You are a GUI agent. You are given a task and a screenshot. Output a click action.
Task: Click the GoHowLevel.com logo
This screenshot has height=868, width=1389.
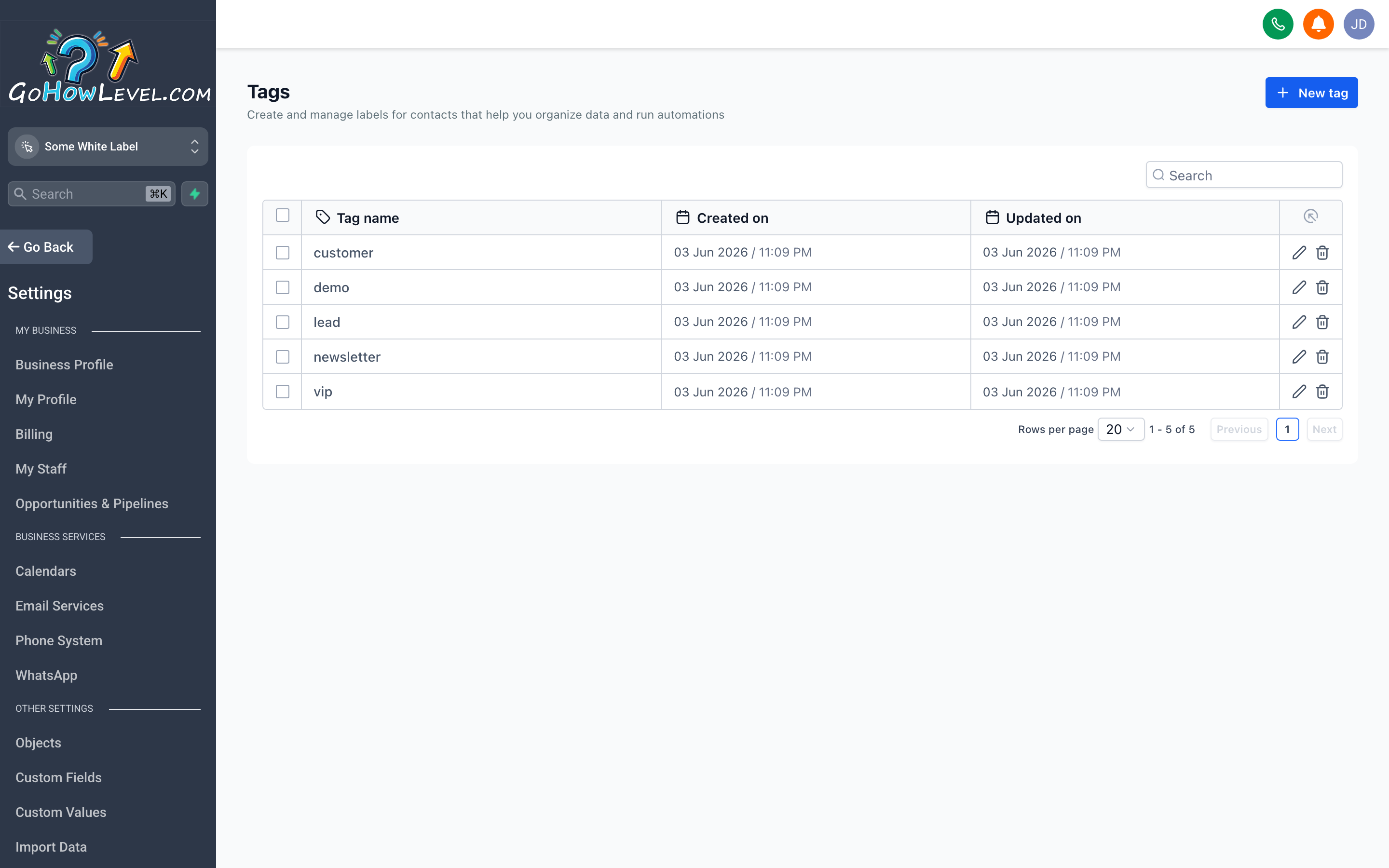point(109,66)
